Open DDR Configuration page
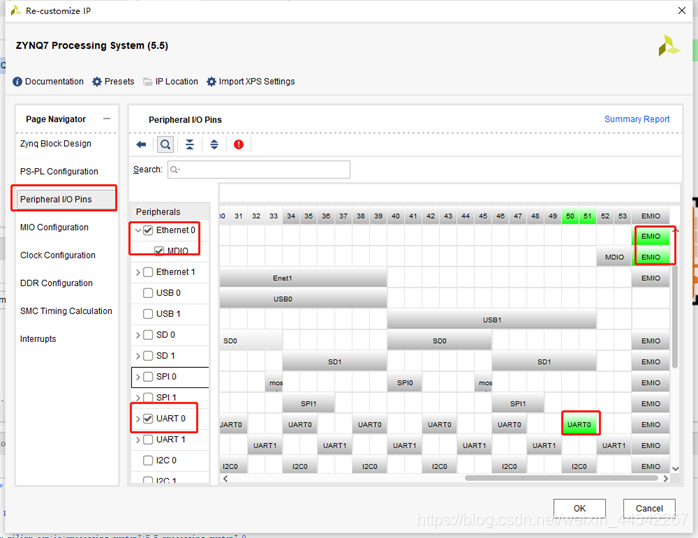 tap(56, 283)
